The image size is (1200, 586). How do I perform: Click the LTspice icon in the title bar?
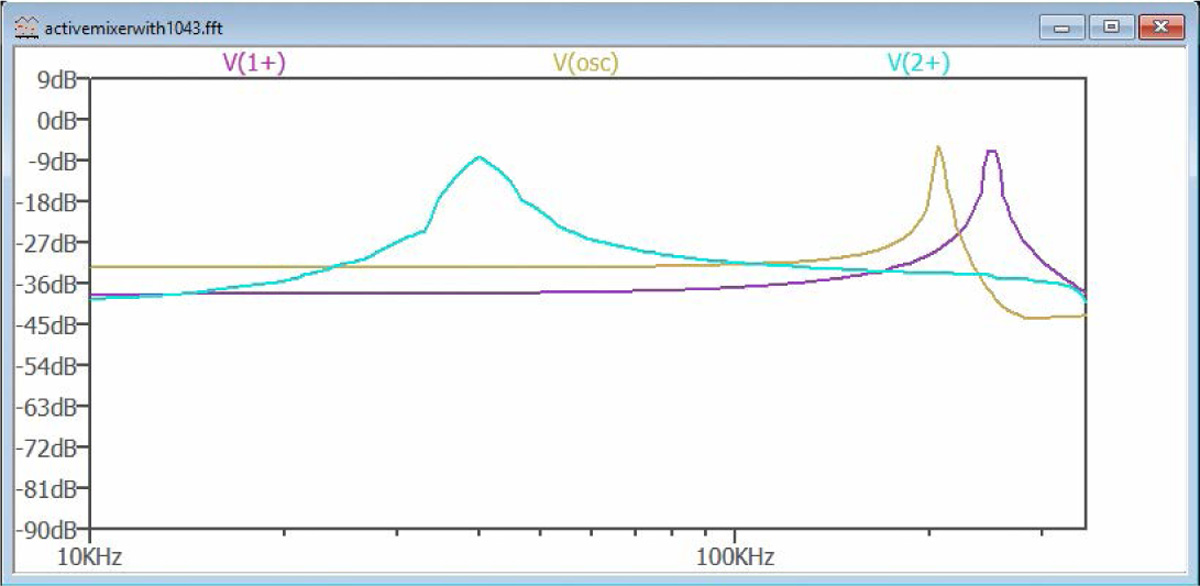27,27
